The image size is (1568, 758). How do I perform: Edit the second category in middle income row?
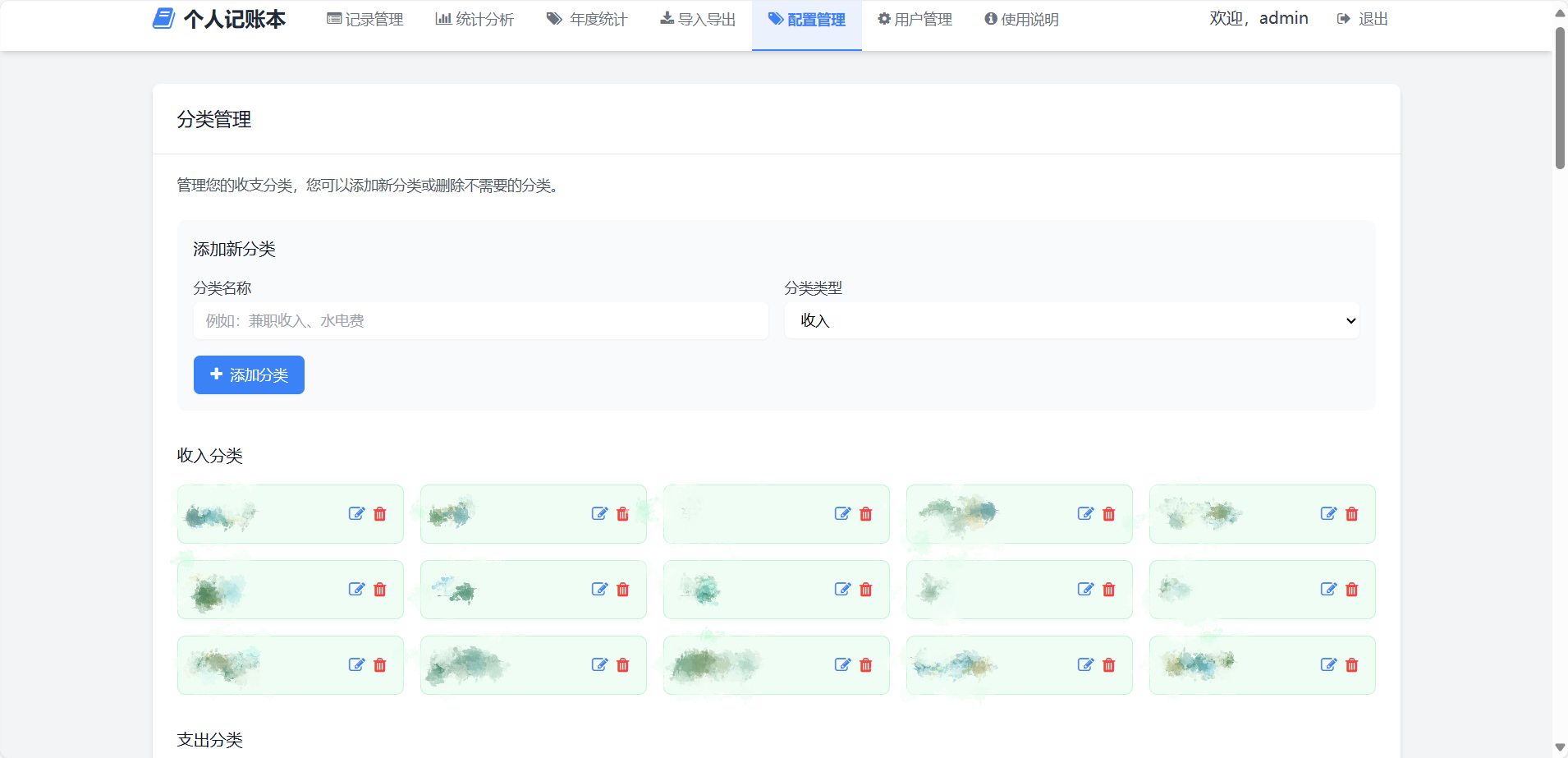point(599,590)
